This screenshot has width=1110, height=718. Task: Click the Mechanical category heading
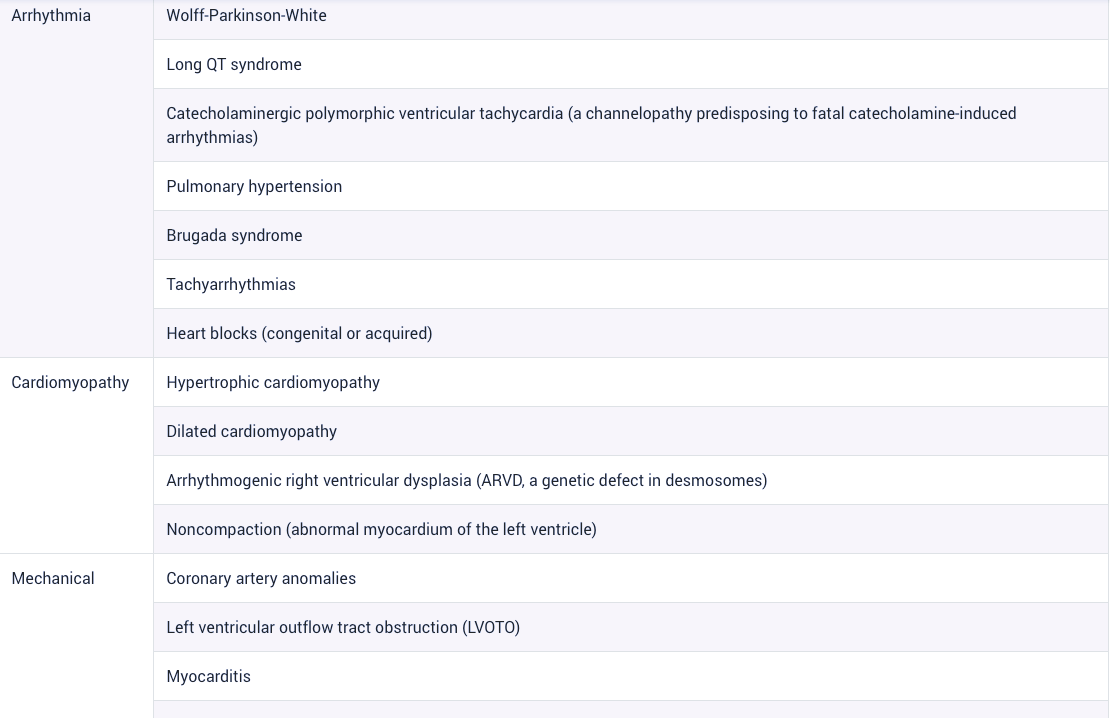tap(53, 579)
